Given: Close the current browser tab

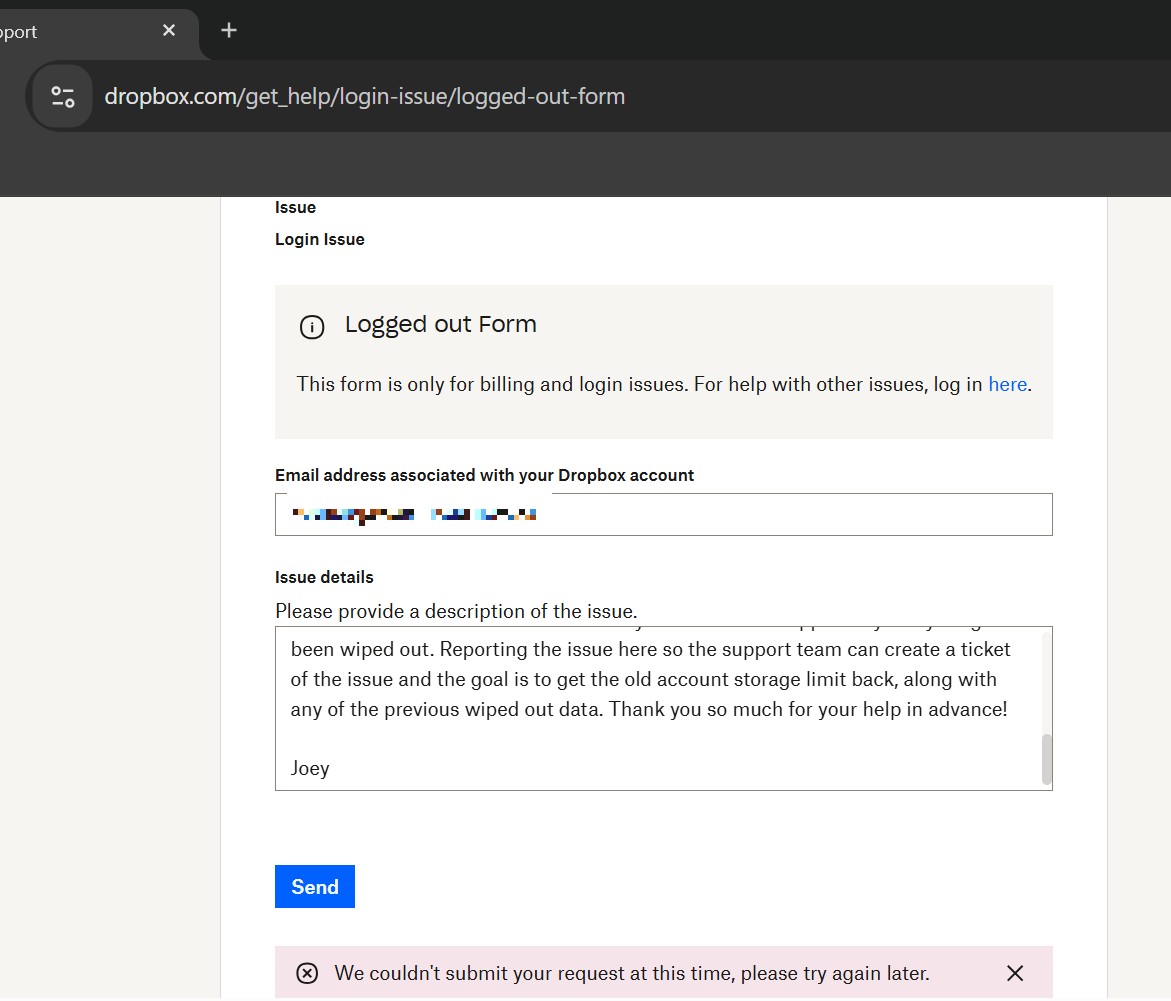Looking at the screenshot, I should click(x=169, y=30).
